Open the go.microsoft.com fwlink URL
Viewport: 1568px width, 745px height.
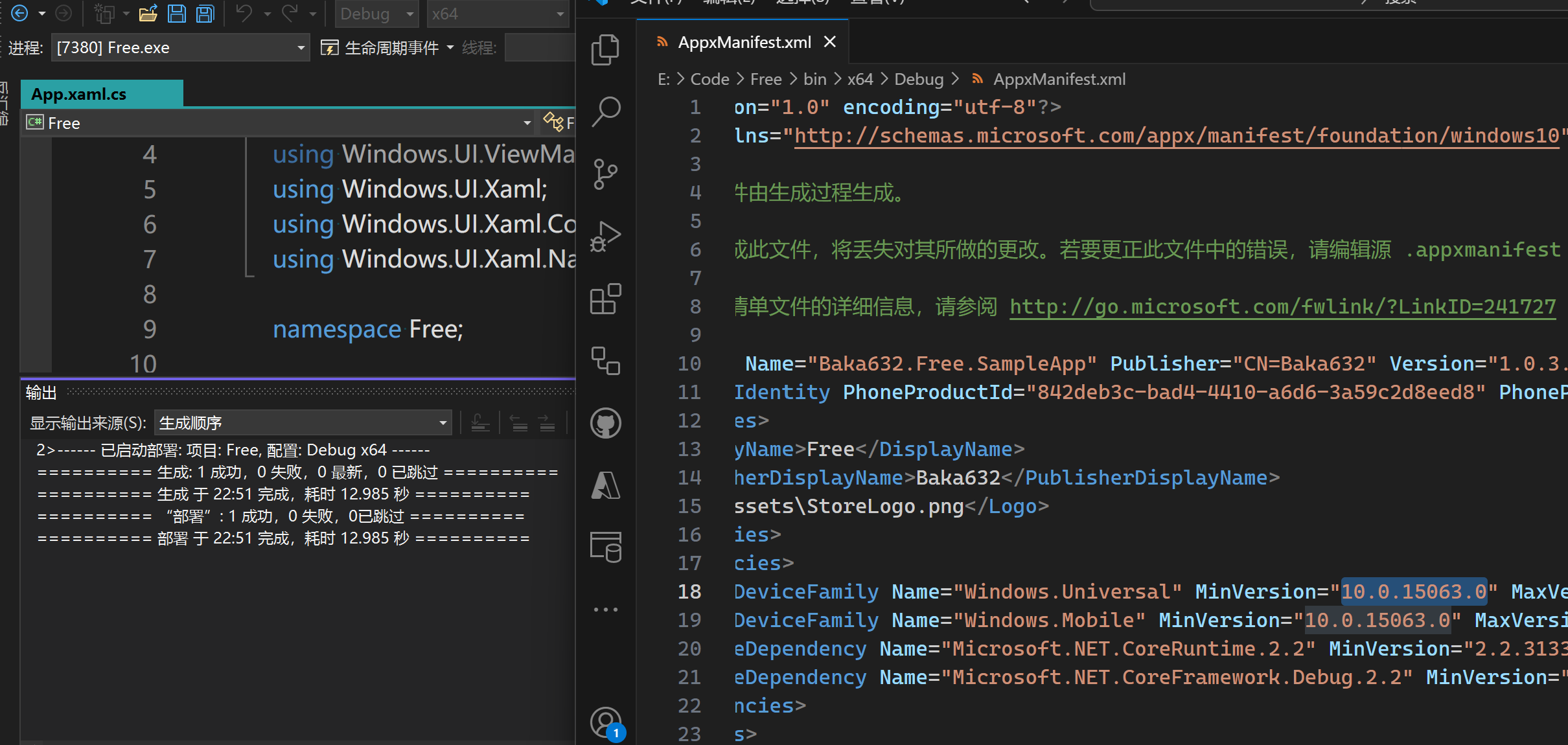(x=1282, y=306)
